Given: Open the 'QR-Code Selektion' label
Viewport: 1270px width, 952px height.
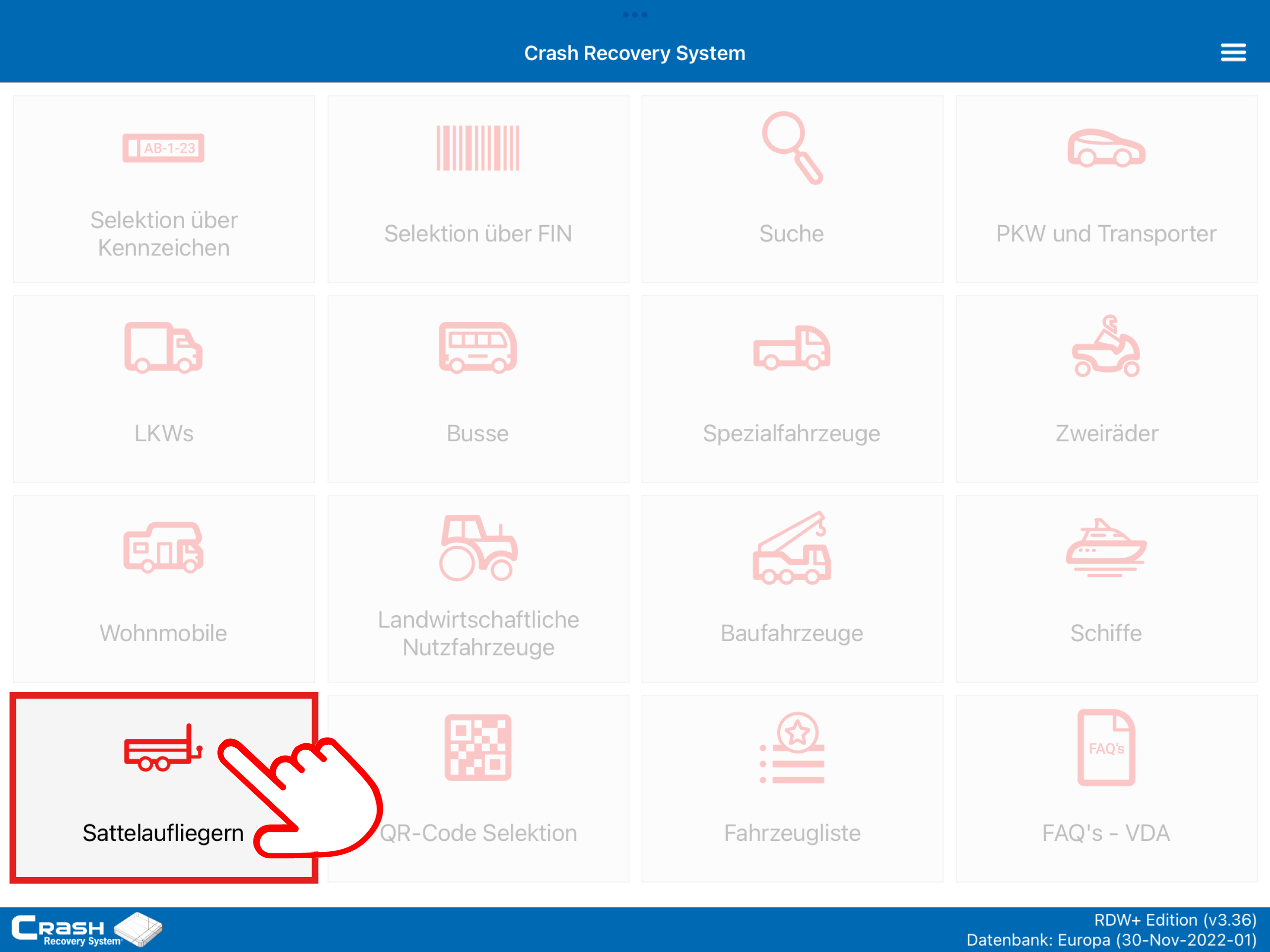Looking at the screenshot, I should pyautogui.click(x=478, y=833).
